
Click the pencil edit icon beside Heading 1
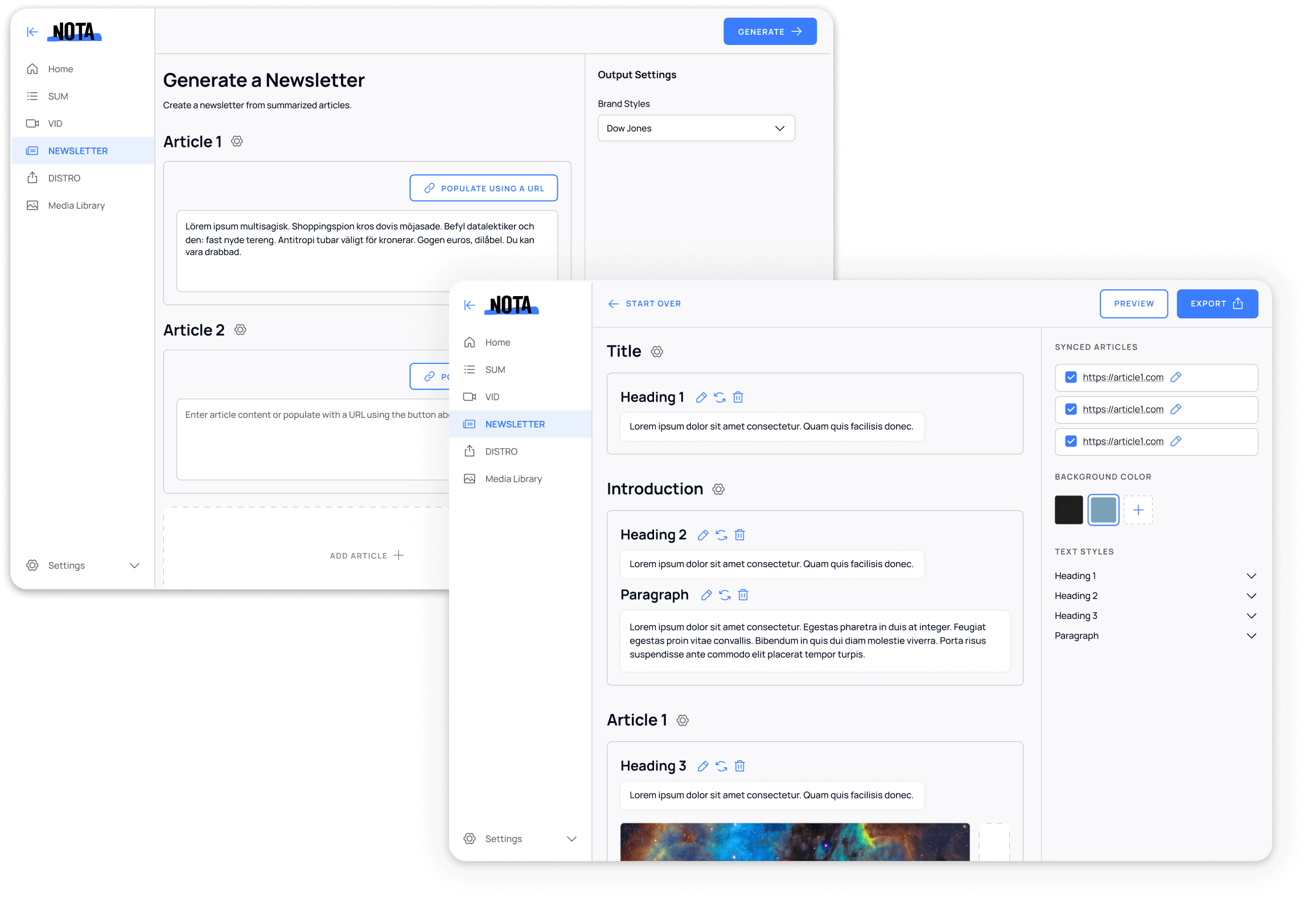coord(701,397)
